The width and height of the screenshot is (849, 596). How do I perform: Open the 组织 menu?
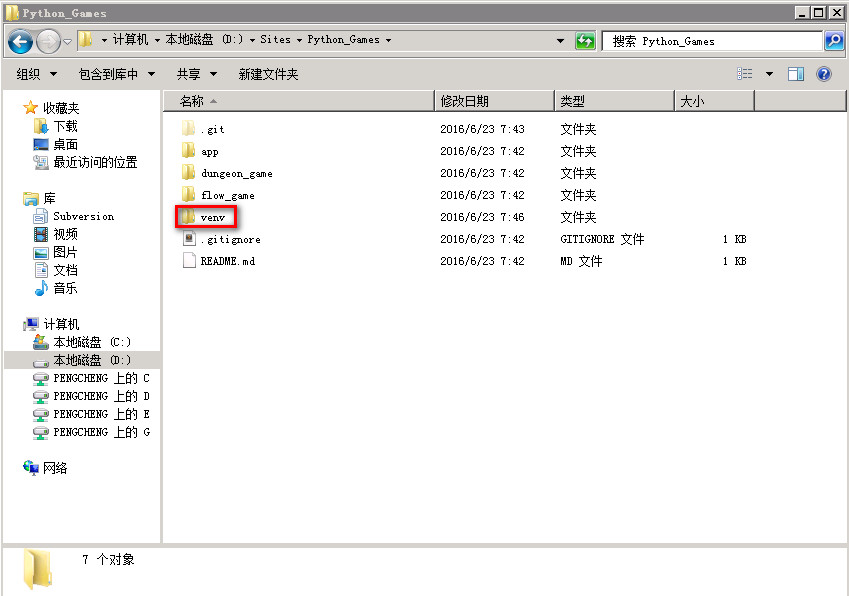[36, 74]
